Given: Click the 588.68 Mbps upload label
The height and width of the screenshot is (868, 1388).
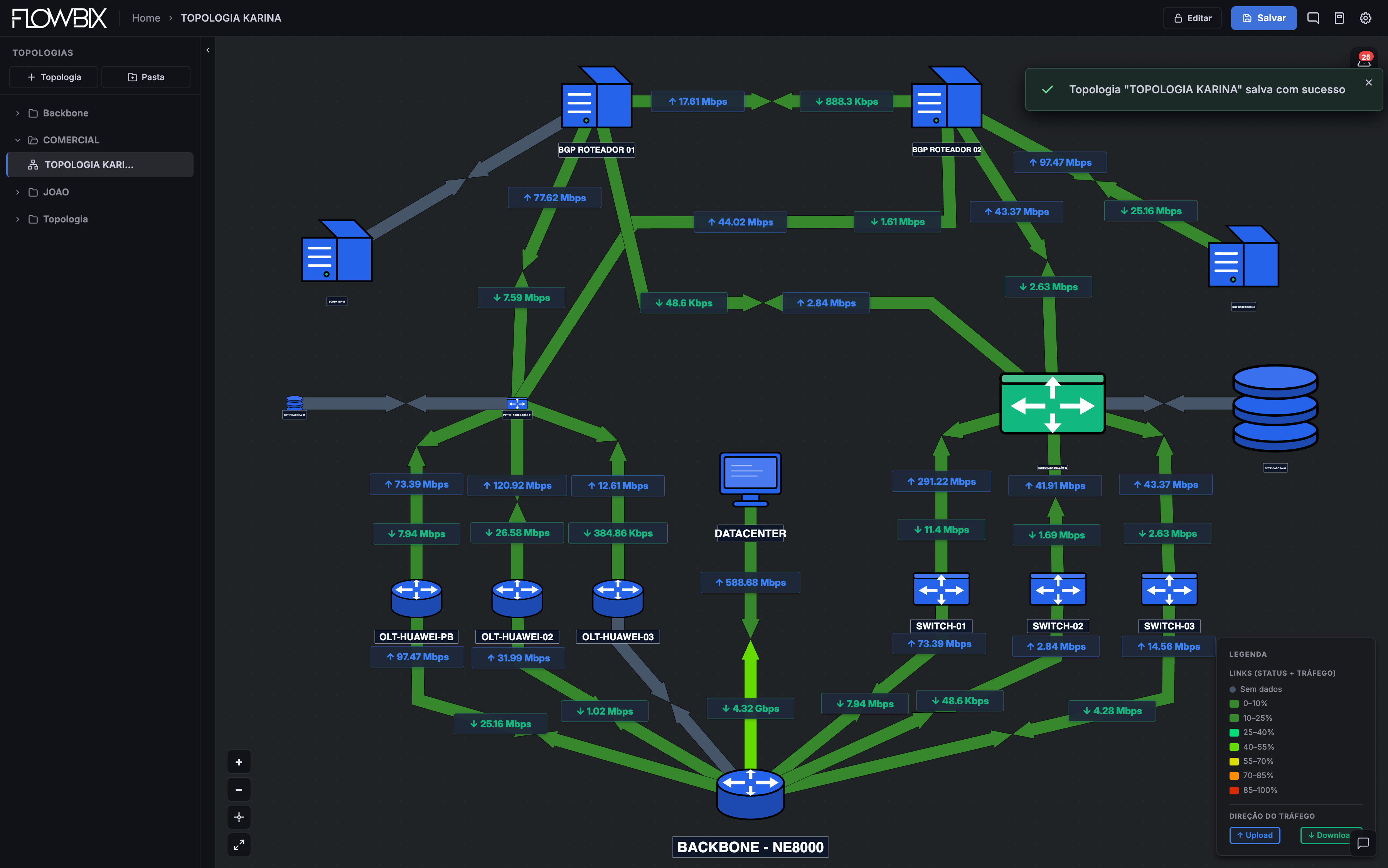Looking at the screenshot, I should (x=750, y=582).
